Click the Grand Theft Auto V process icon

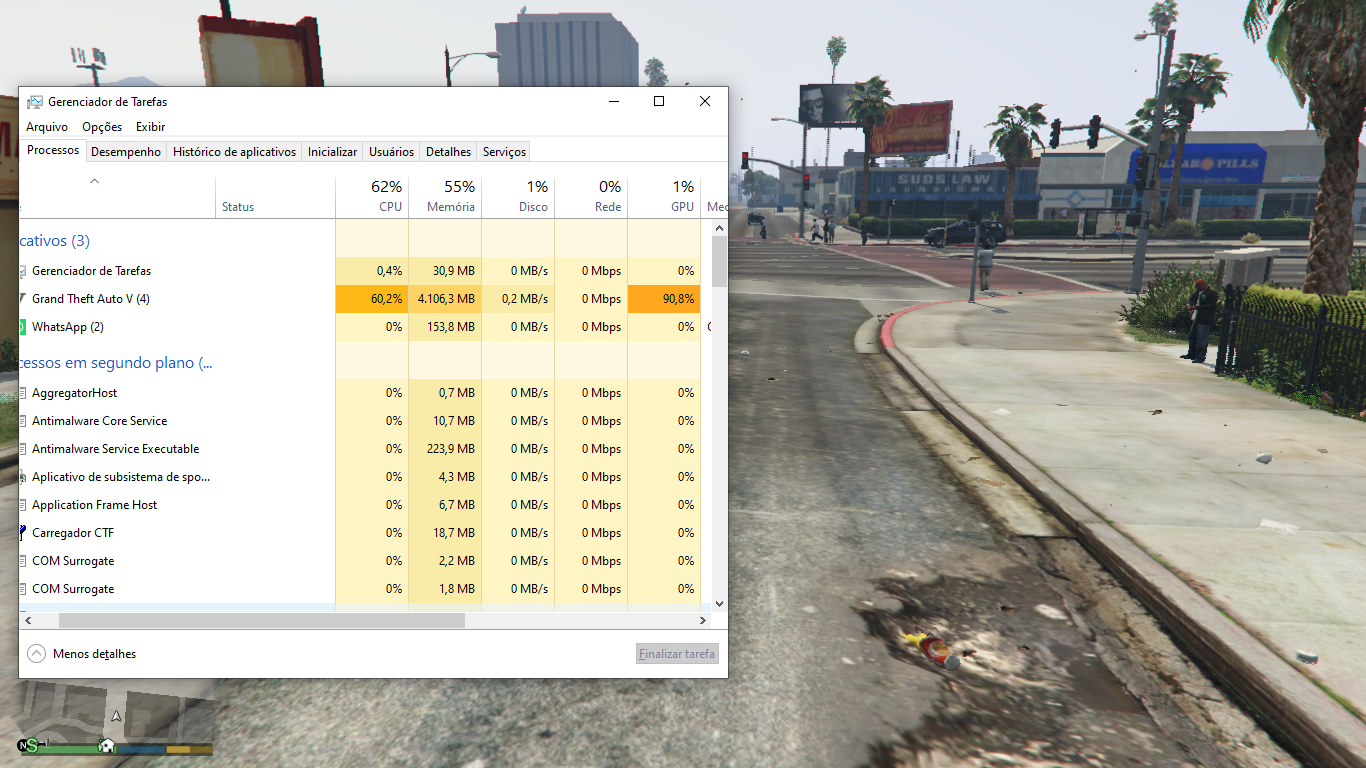[23, 299]
